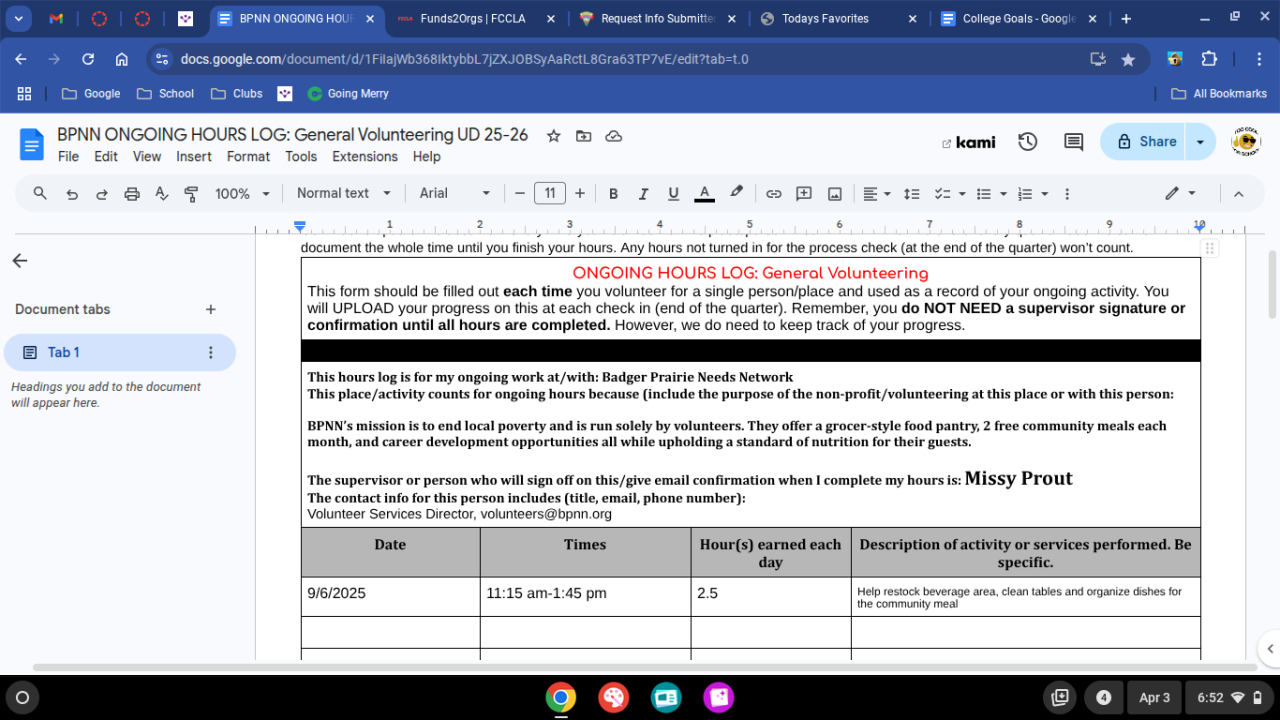Toggle the checklist formatting
Image resolution: width=1280 pixels, height=720 pixels.
click(942, 194)
